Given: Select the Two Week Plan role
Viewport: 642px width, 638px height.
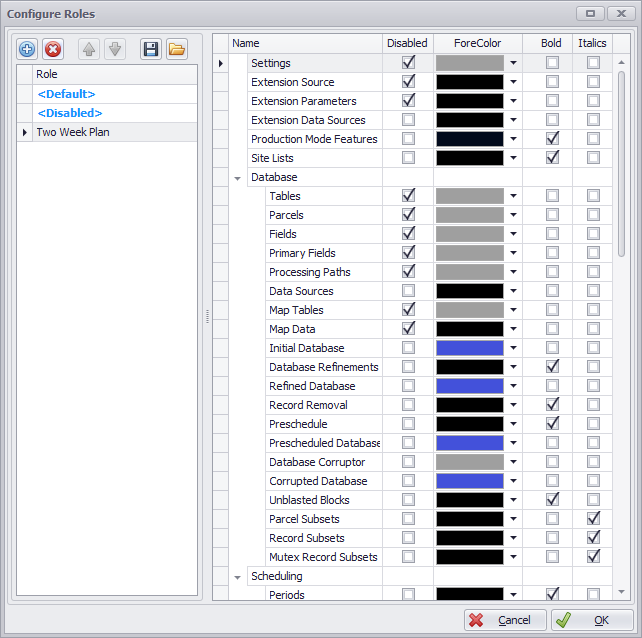Looking at the screenshot, I should (x=73, y=132).
